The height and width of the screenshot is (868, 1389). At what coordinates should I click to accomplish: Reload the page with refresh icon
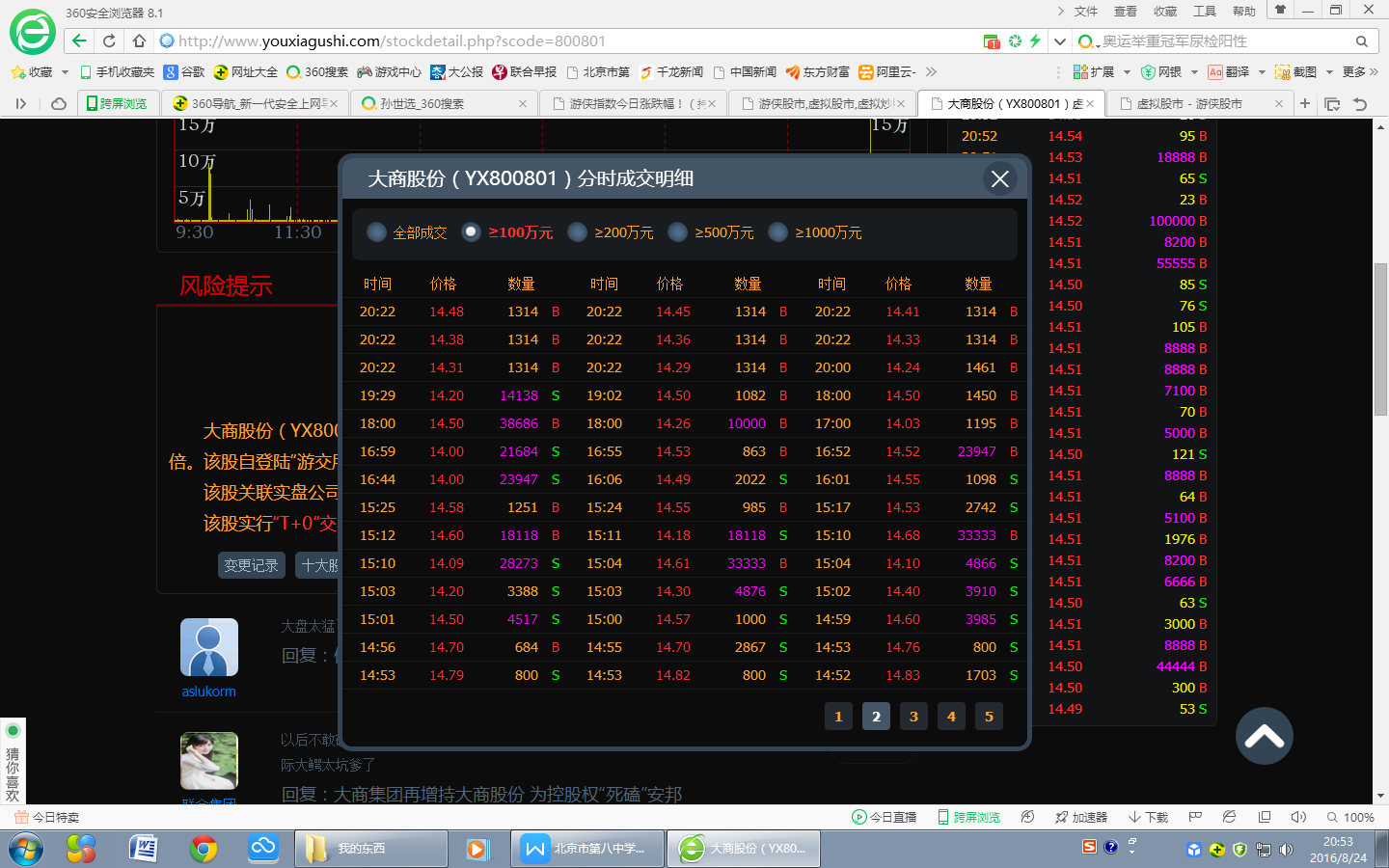pyautogui.click(x=109, y=41)
